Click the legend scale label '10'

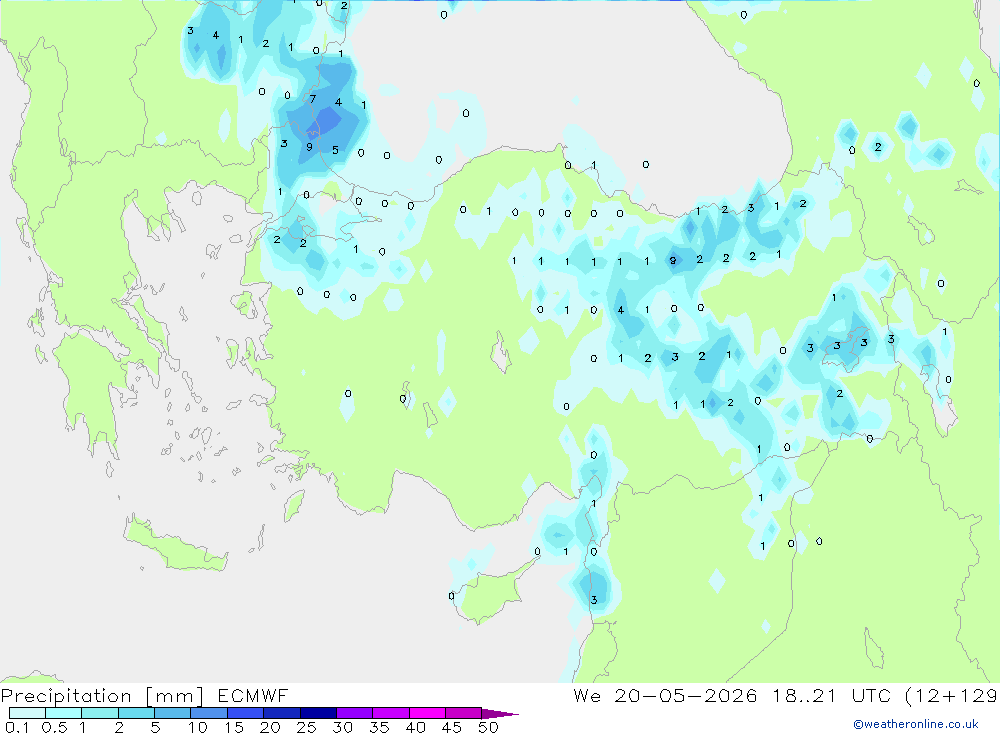[198, 727]
